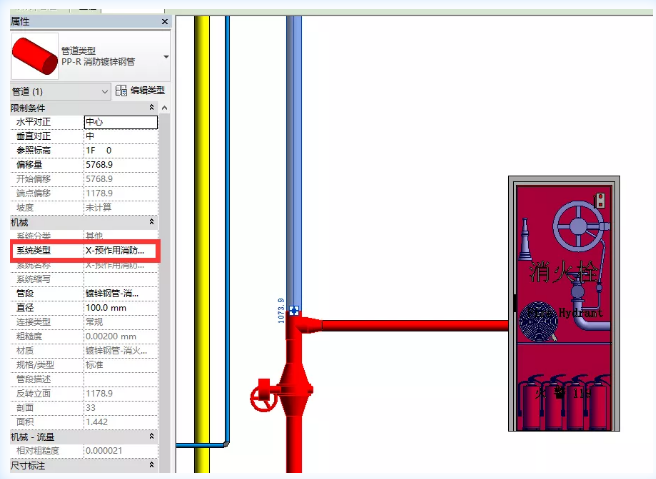Click the 连接类型 value 常规
656x479 pixels.
click(x=121, y=322)
